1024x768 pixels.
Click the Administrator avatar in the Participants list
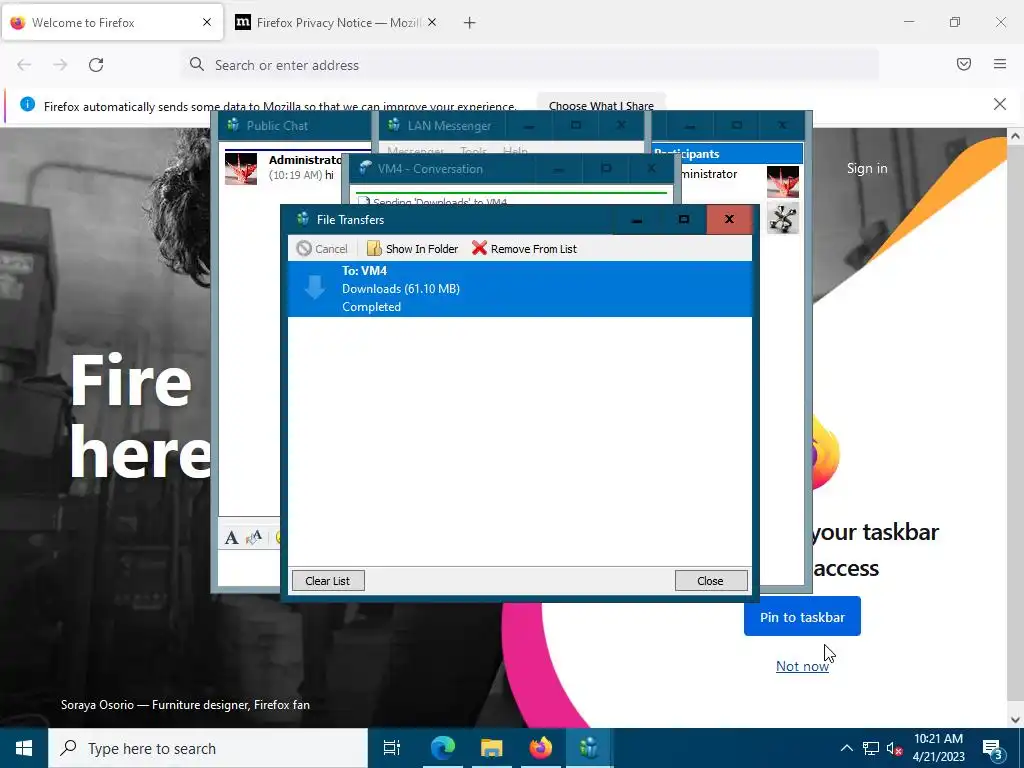coord(782,182)
